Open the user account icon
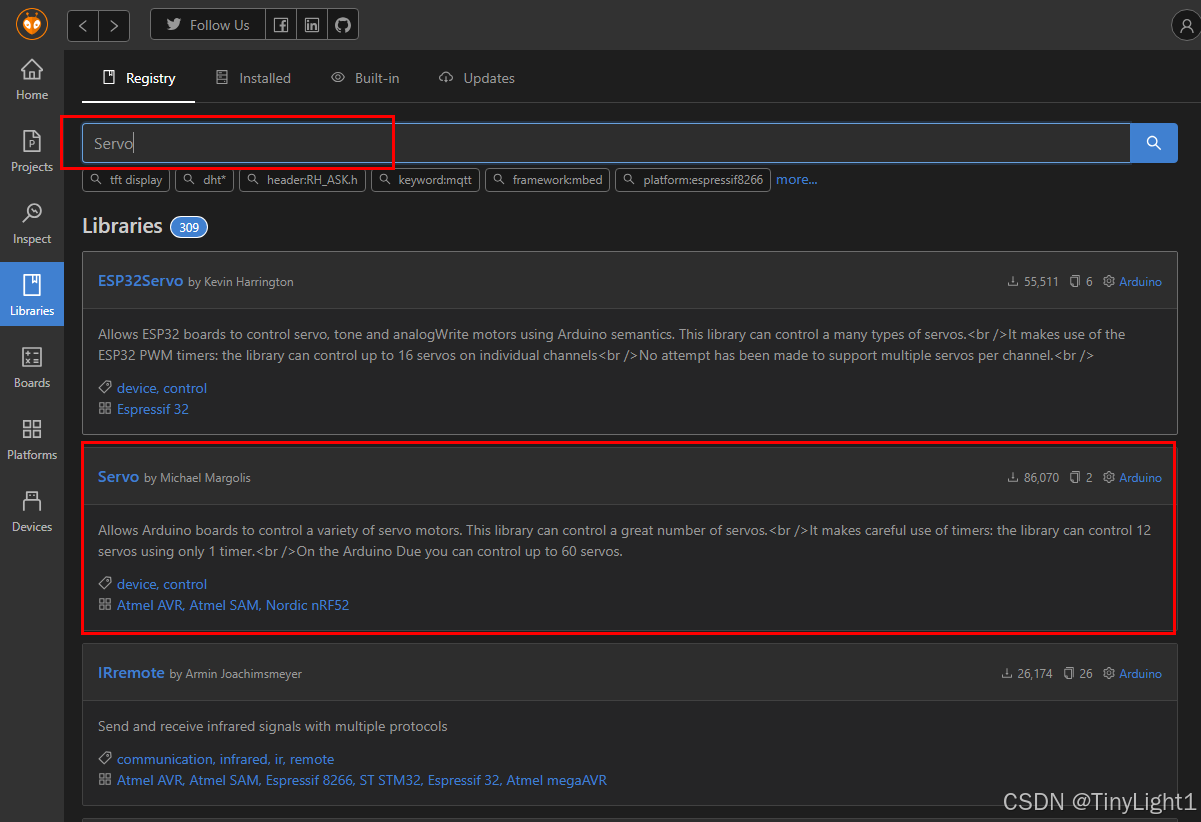 1184,25
